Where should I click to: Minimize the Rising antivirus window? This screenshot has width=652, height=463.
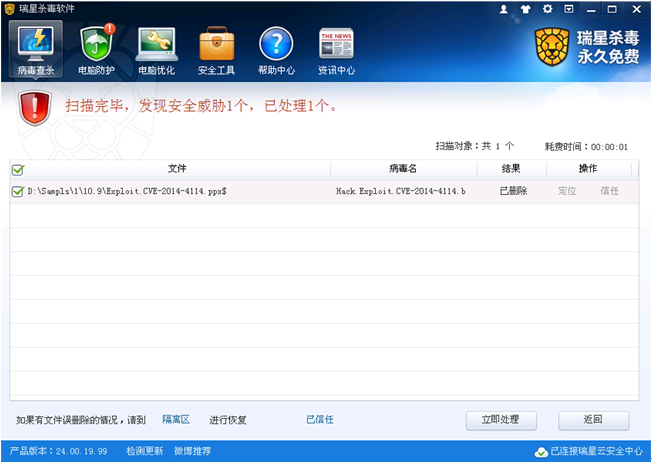[591, 9]
